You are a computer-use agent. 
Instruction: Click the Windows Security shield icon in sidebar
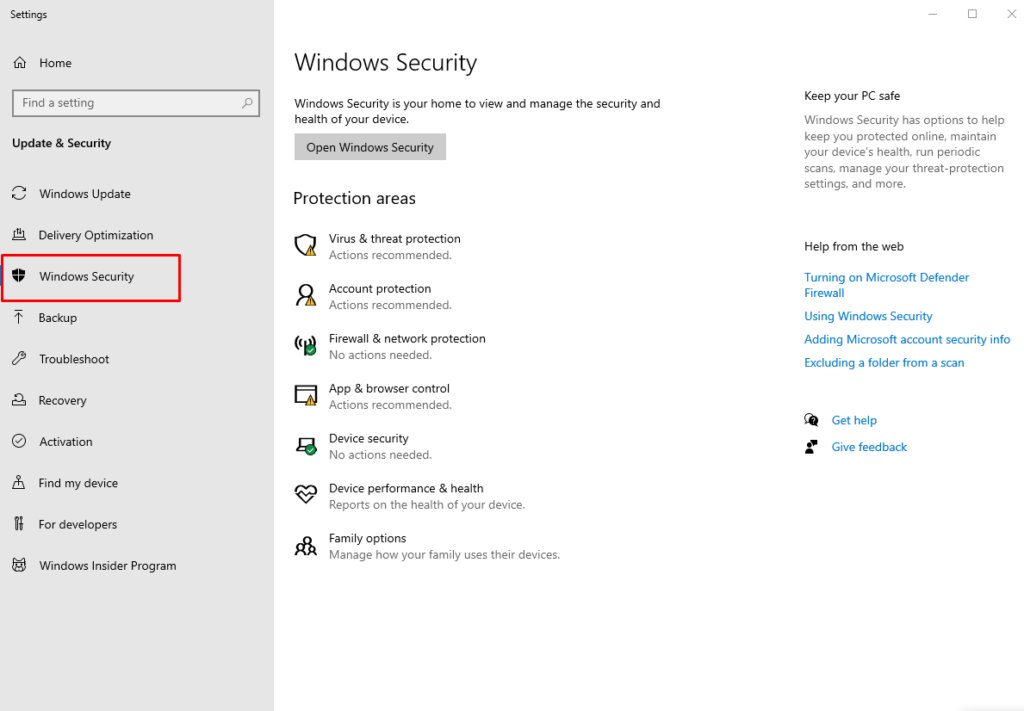(x=19, y=276)
